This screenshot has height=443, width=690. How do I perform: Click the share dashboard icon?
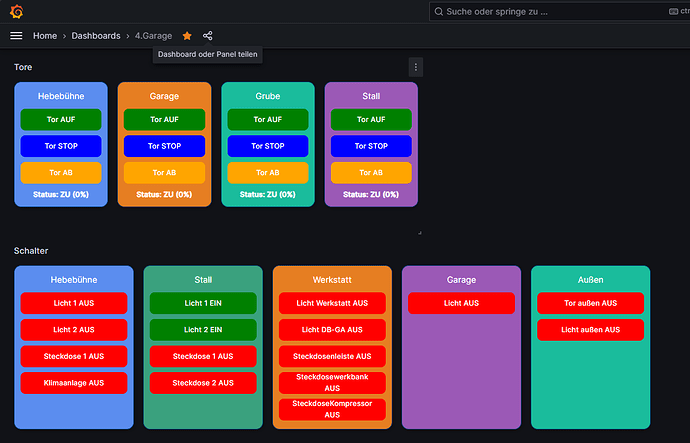point(208,35)
